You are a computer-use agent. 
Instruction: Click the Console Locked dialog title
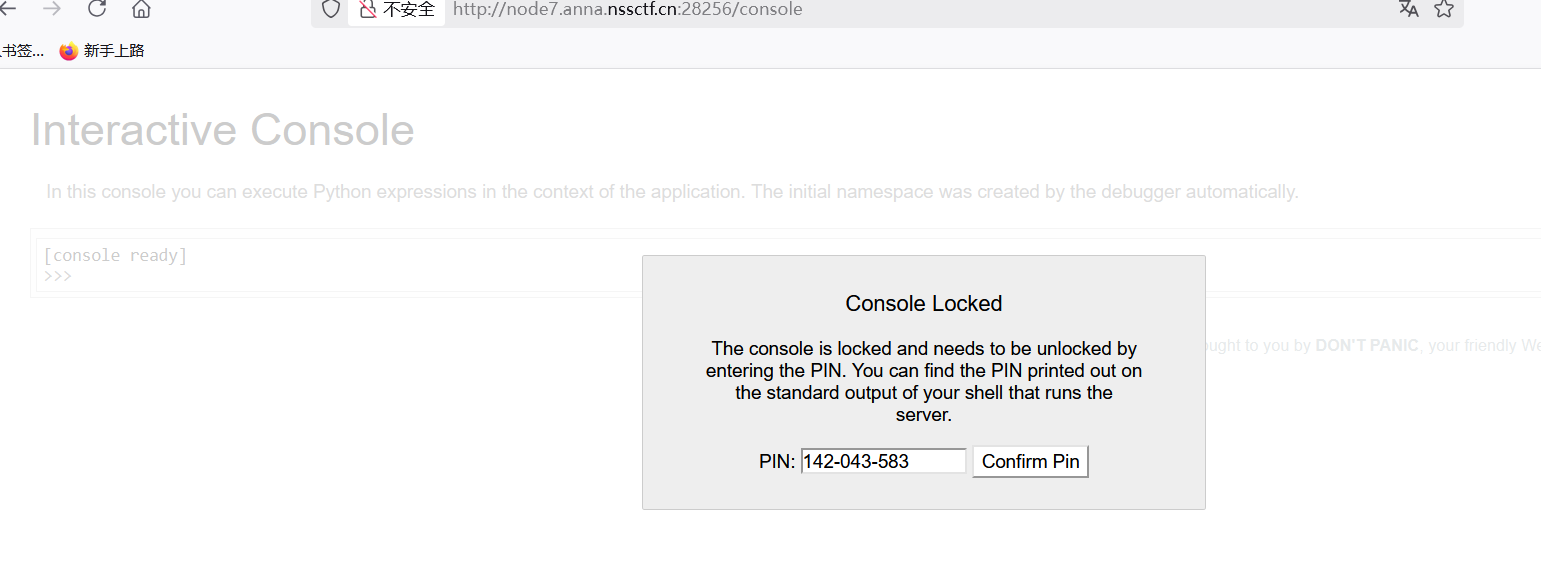click(x=924, y=304)
